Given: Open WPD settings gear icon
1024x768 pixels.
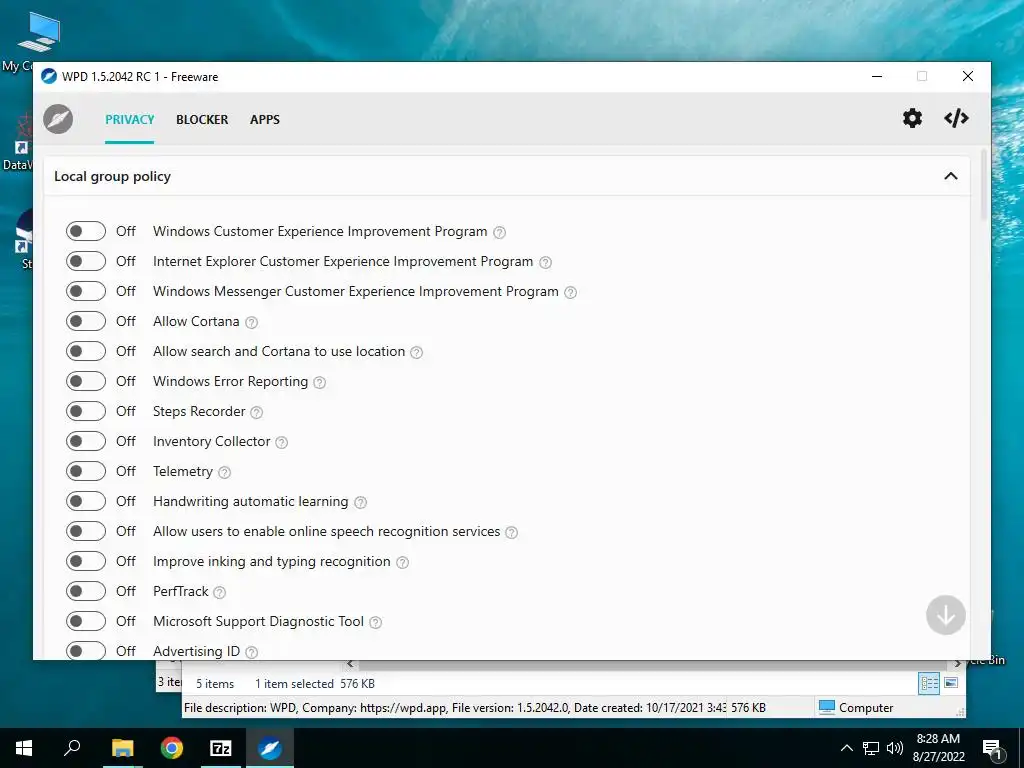Looking at the screenshot, I should coord(912,118).
